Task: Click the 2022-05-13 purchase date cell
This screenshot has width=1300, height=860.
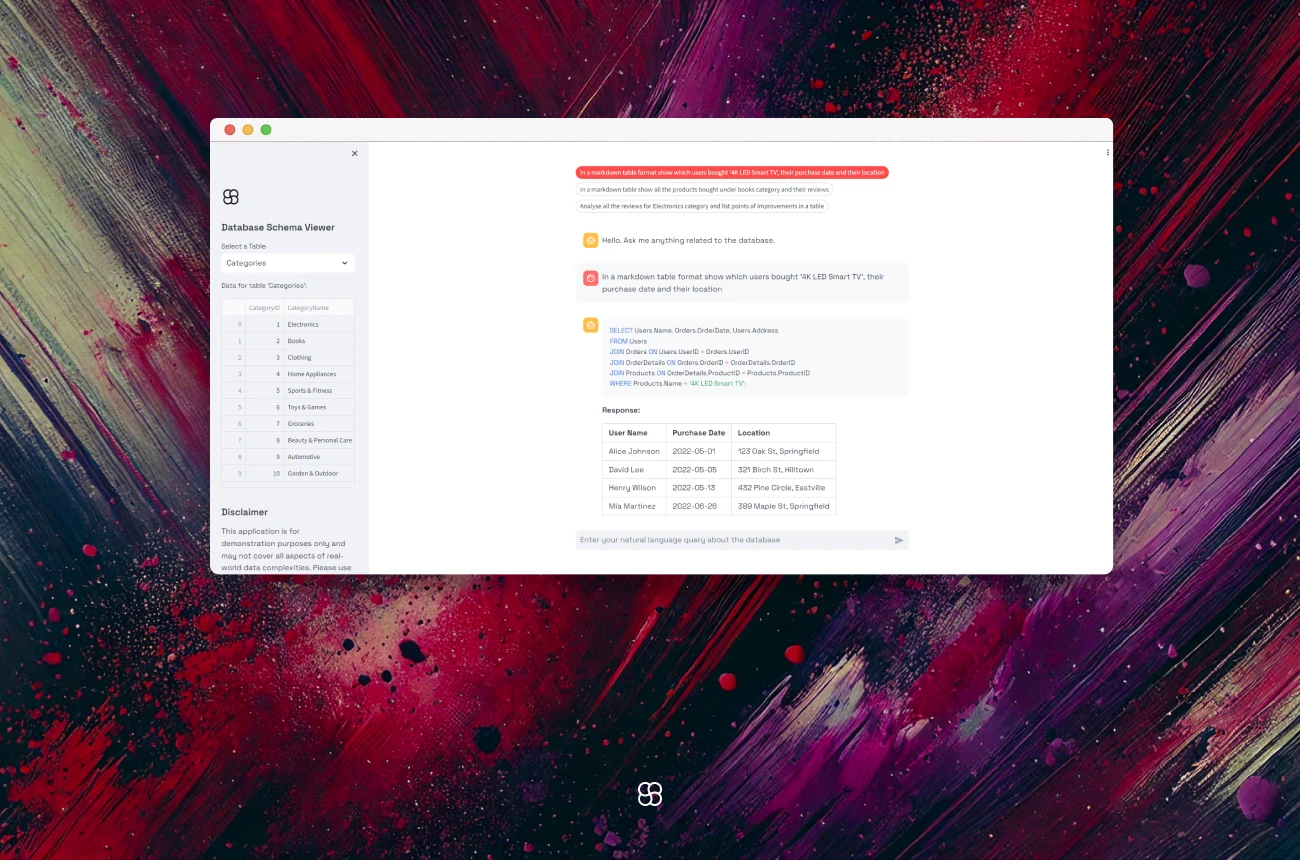Action: 699,487
